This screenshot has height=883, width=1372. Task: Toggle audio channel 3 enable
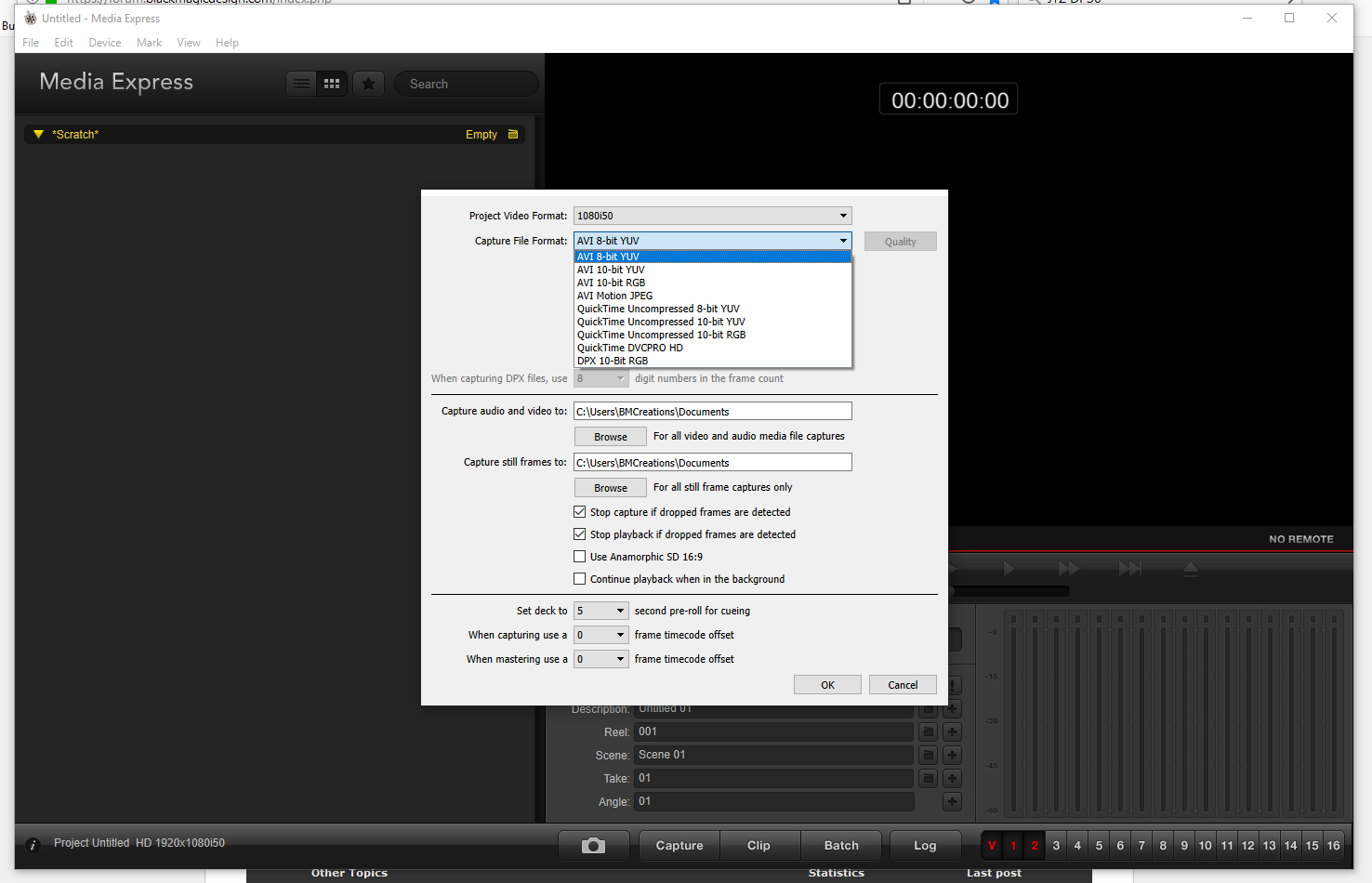pyautogui.click(x=1056, y=846)
